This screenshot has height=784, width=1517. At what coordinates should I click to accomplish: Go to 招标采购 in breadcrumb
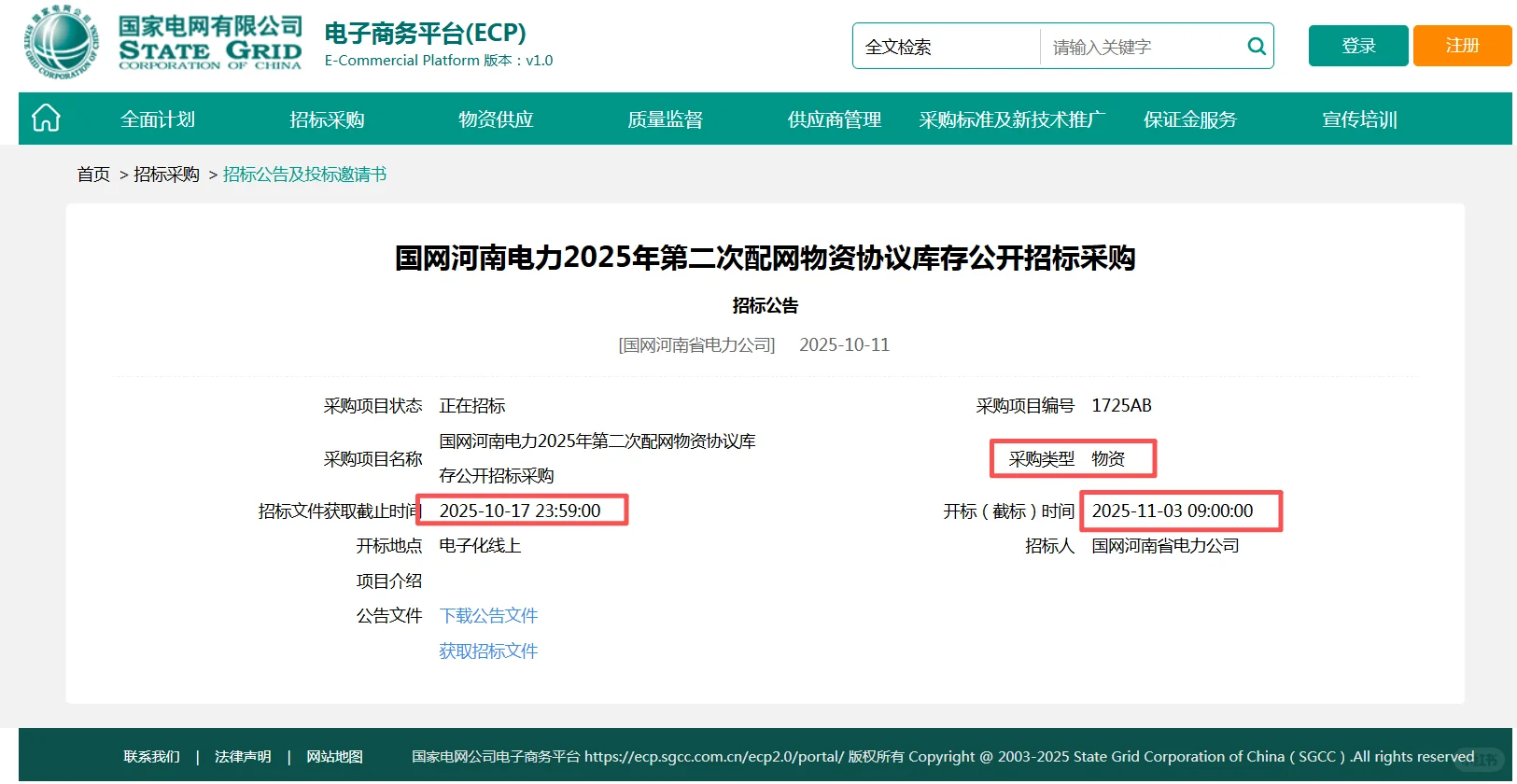[x=166, y=175]
